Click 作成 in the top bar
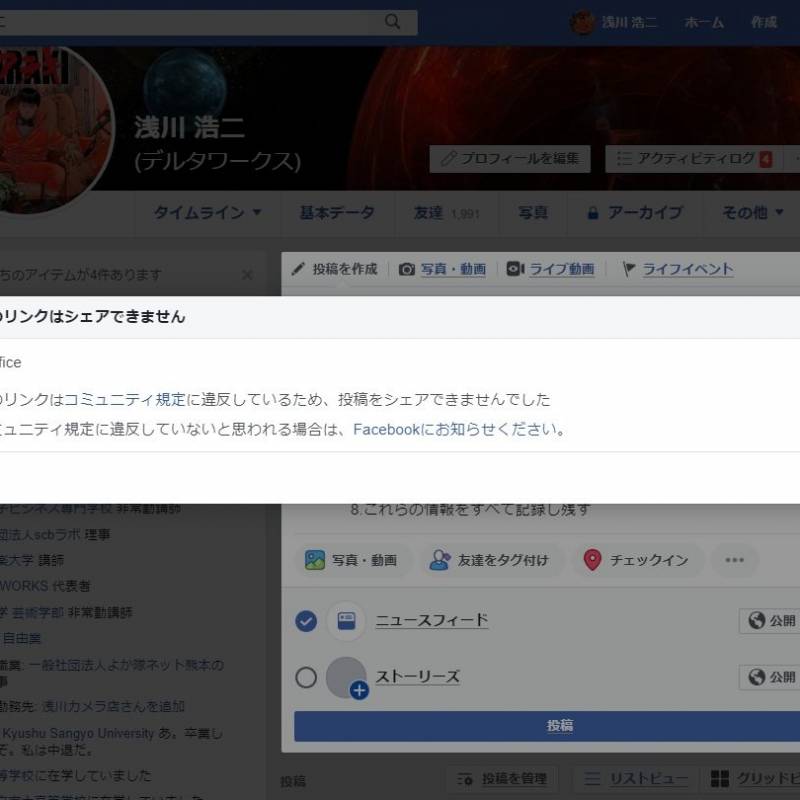Viewport: 800px width, 800px height. tap(764, 22)
